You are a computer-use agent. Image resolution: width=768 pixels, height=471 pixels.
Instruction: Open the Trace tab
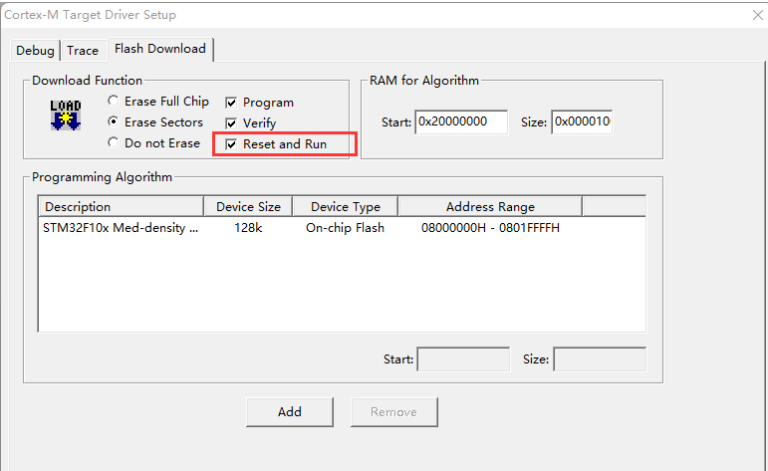pyautogui.click(x=83, y=50)
